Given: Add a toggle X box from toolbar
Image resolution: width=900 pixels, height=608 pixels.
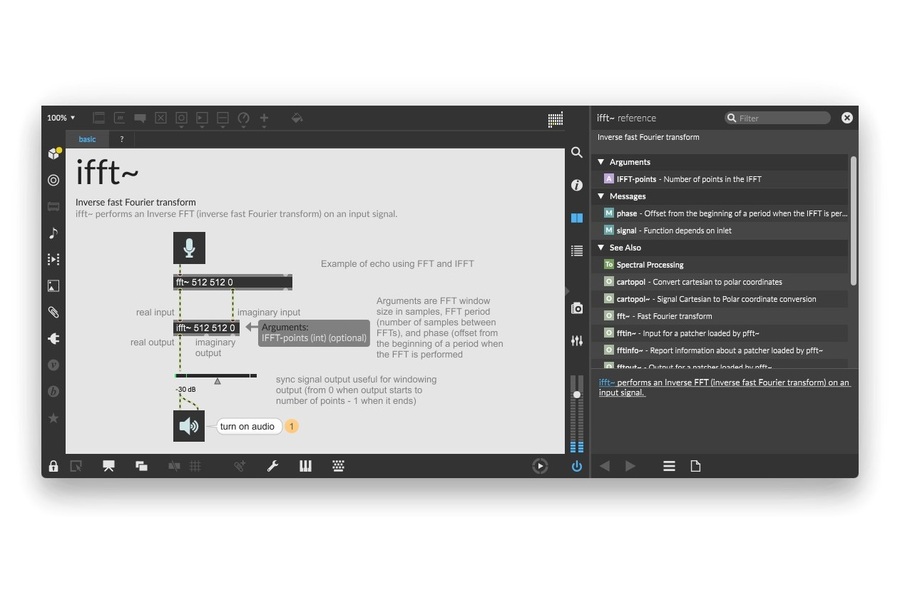Looking at the screenshot, I should [161, 118].
